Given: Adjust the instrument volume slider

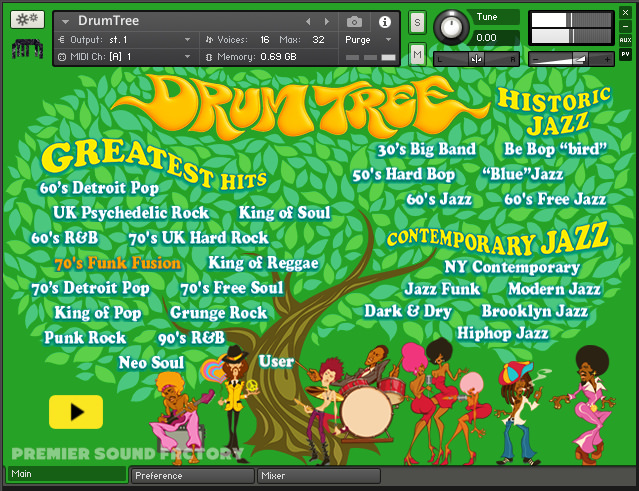Looking at the screenshot, I should [x=571, y=59].
